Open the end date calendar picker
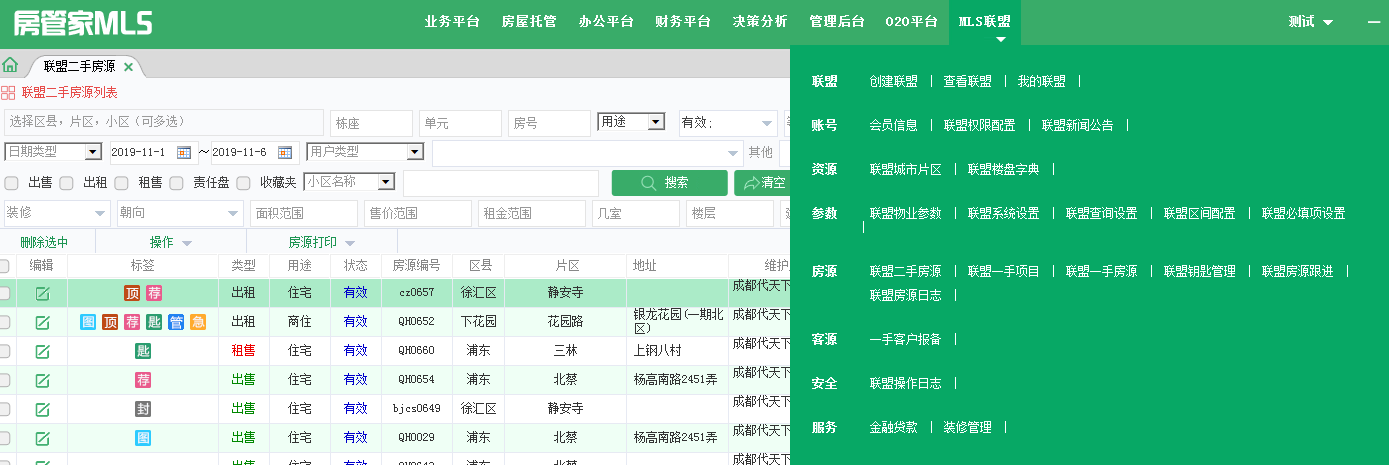The width and height of the screenshot is (1389, 465). pyautogui.click(x=284, y=152)
